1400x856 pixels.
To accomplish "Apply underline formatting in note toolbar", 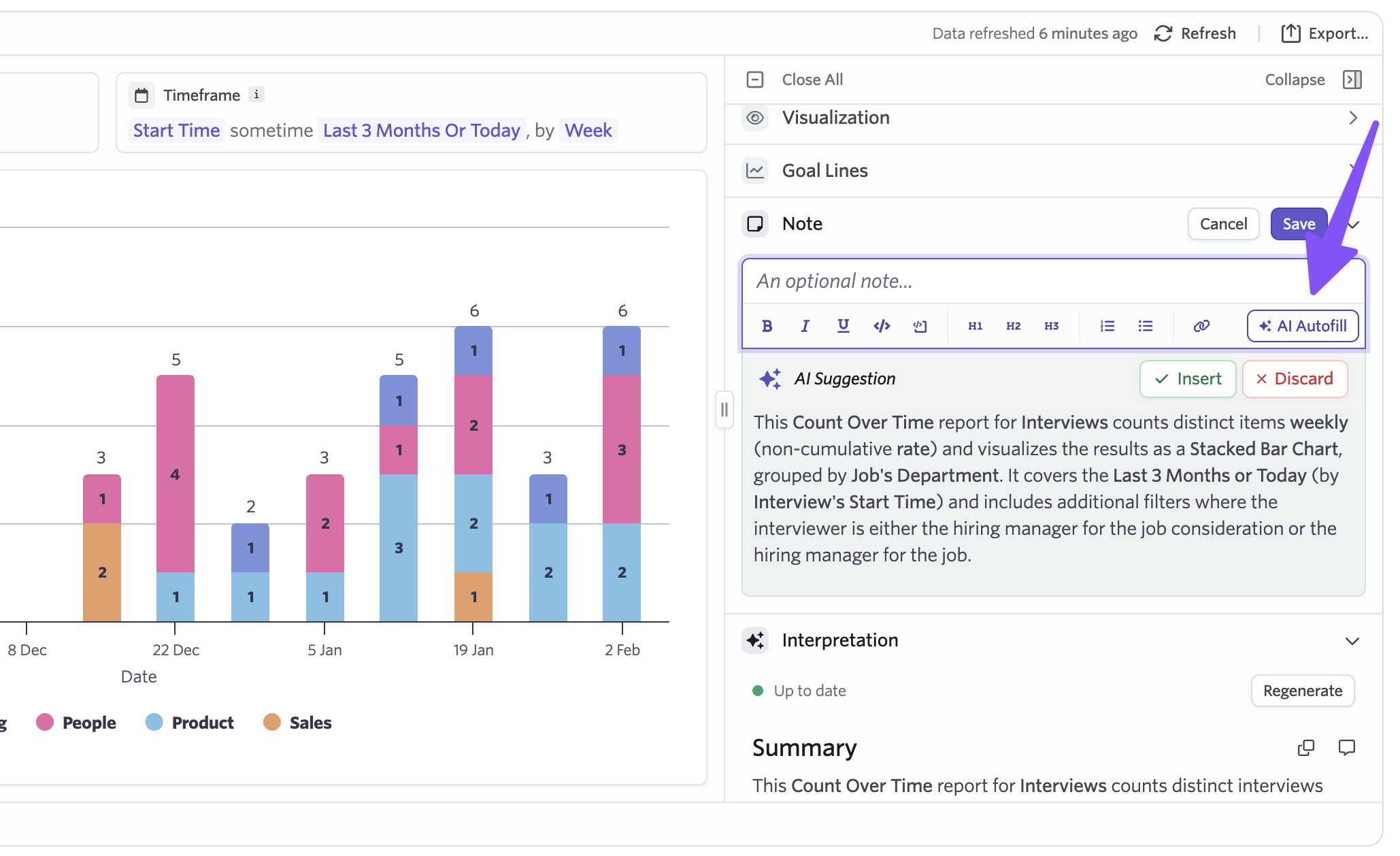I will (843, 326).
